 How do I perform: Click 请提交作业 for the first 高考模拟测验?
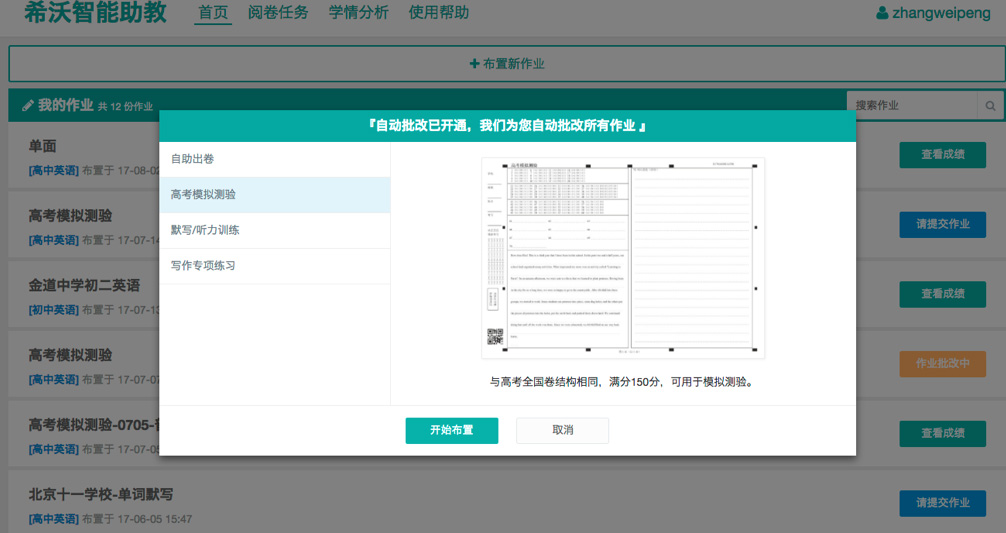[x=942, y=224]
